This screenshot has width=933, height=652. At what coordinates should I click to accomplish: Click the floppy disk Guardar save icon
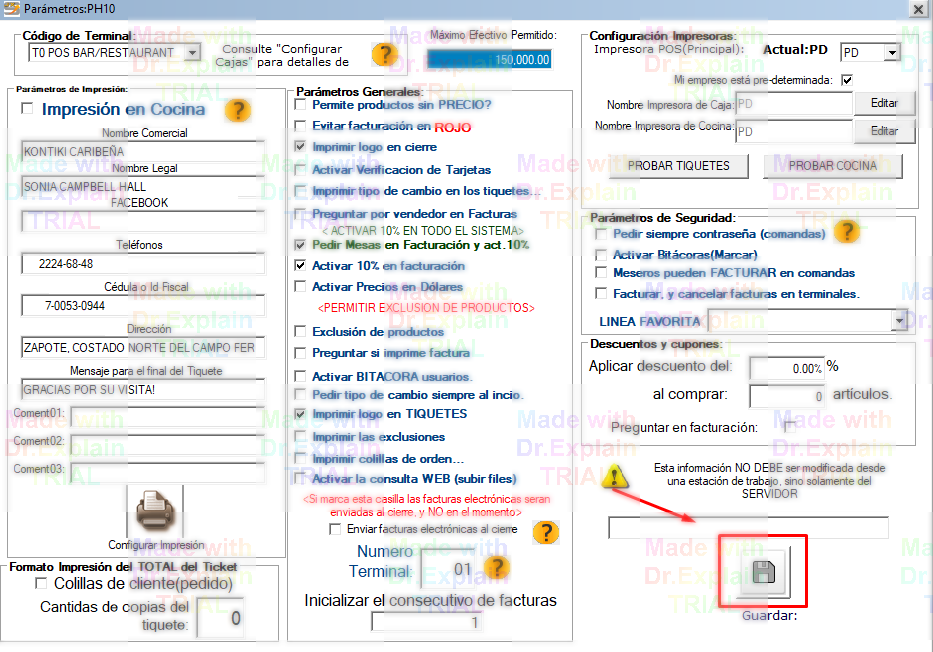point(762,573)
